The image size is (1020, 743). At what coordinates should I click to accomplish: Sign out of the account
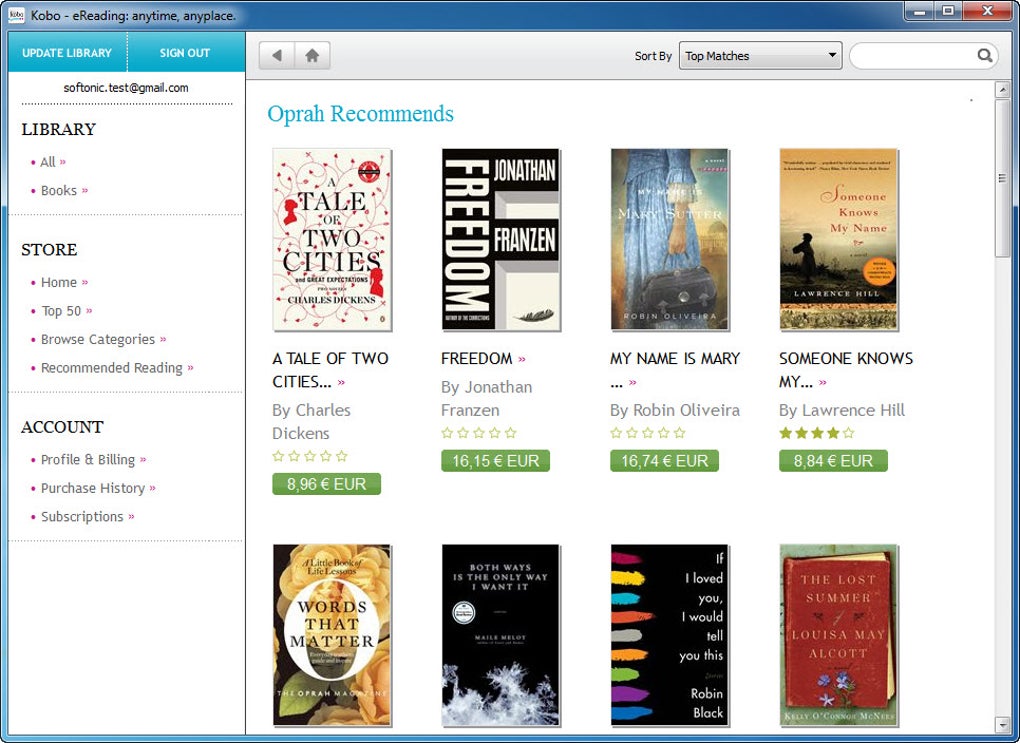click(185, 53)
